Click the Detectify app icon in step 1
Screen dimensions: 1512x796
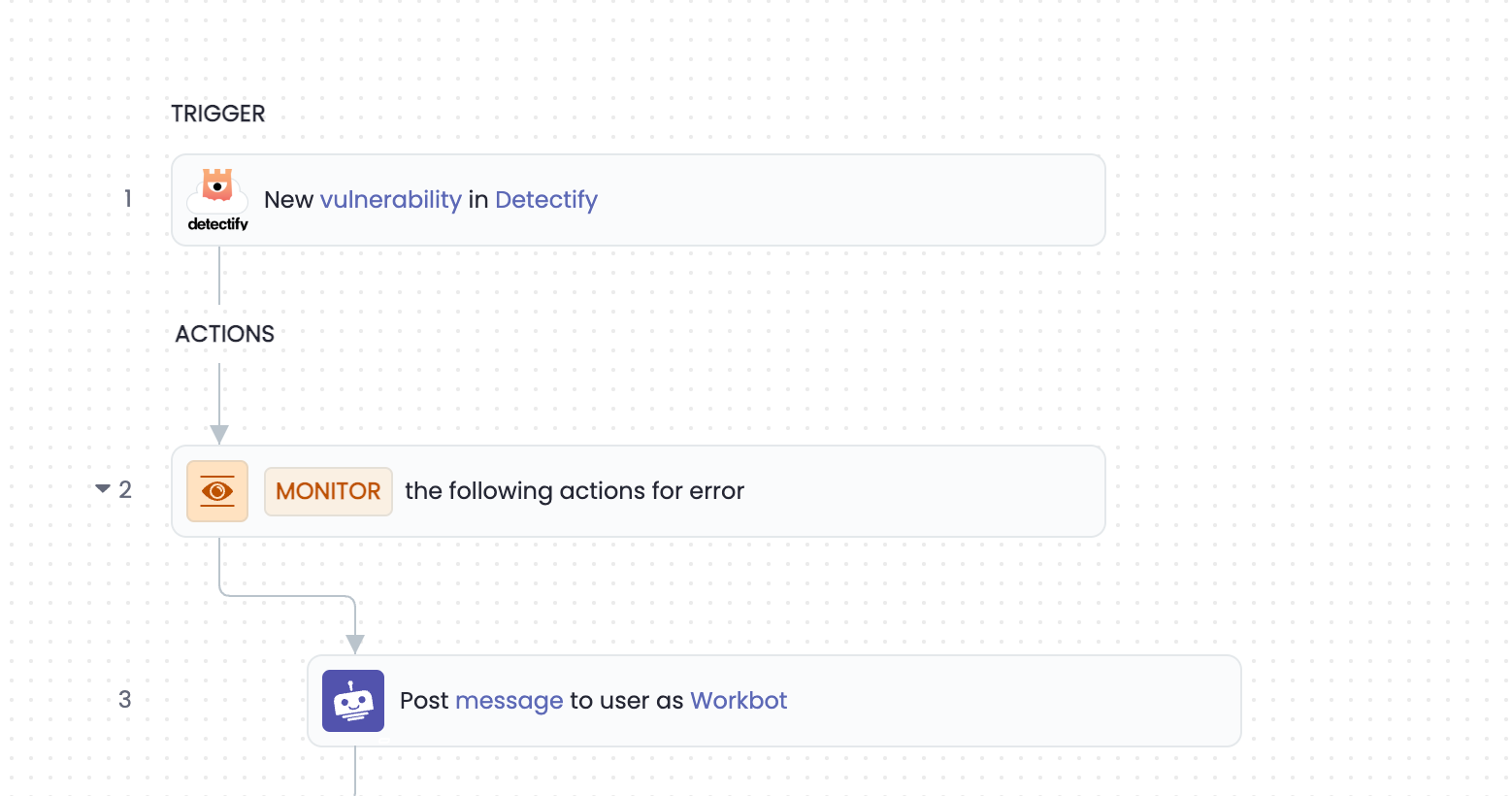click(x=217, y=200)
